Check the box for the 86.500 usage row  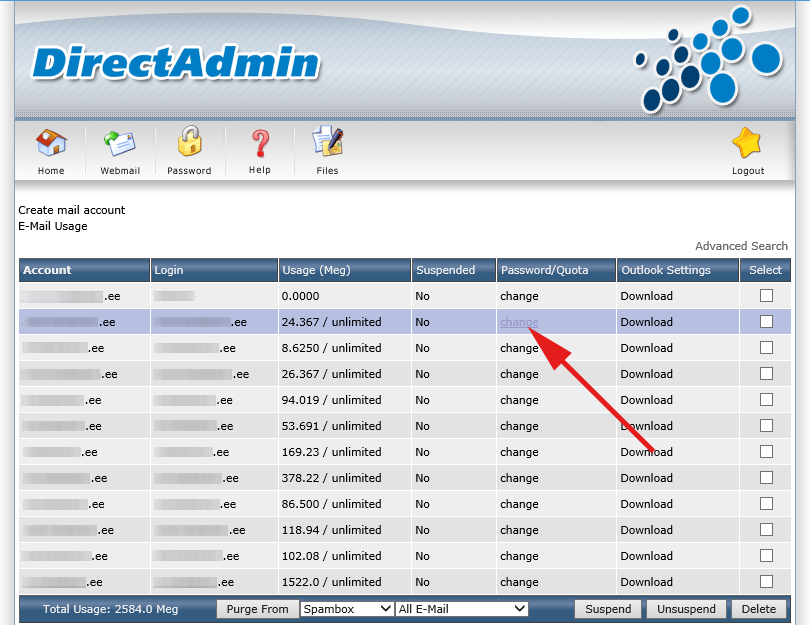tap(767, 504)
